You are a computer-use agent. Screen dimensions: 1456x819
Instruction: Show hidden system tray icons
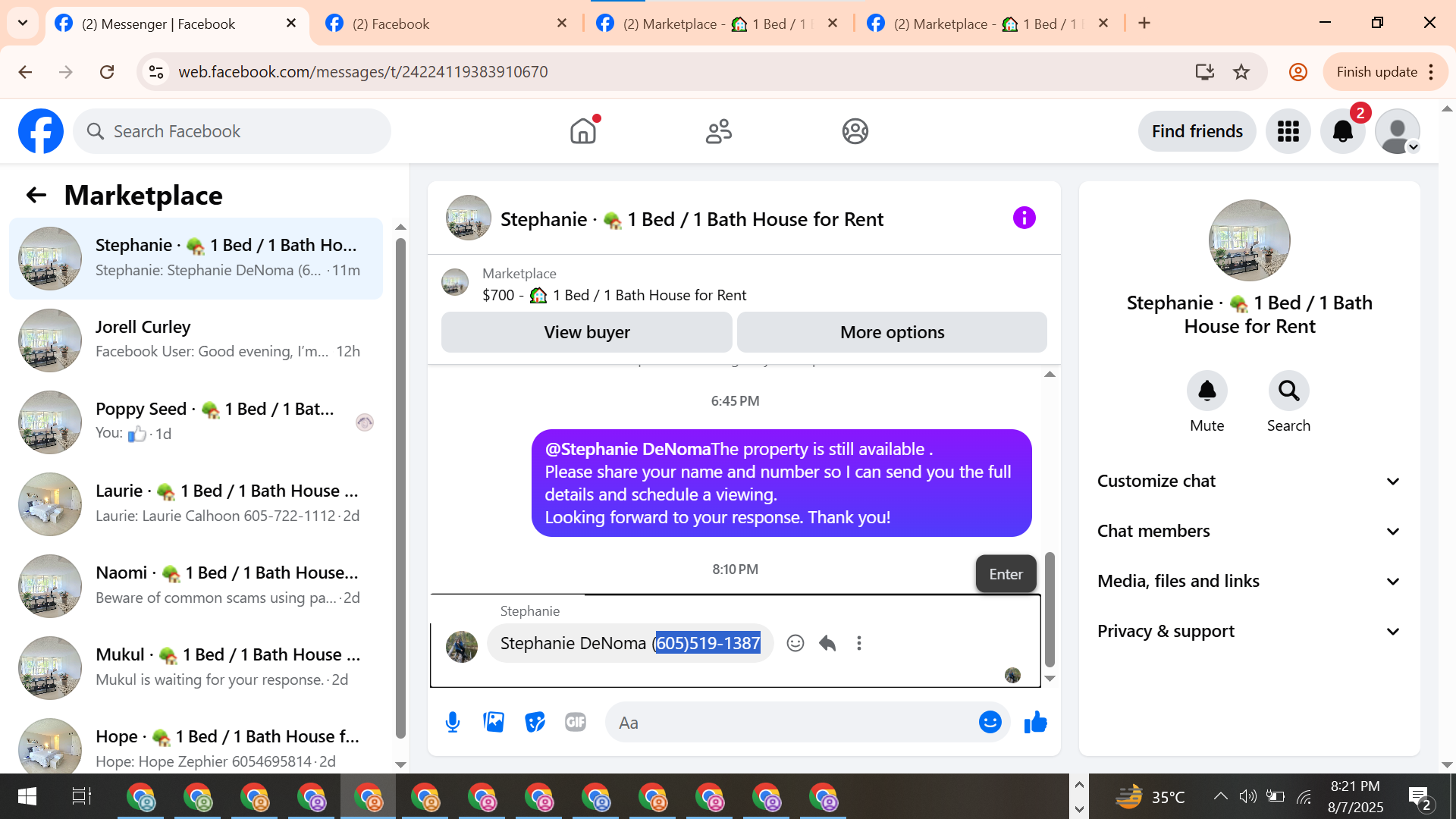(x=1220, y=796)
